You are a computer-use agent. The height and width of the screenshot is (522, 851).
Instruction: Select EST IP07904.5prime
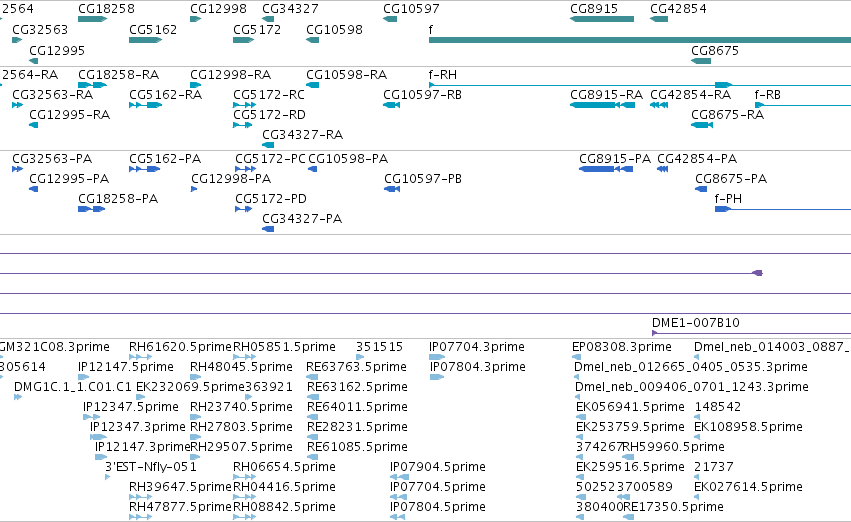(x=437, y=467)
